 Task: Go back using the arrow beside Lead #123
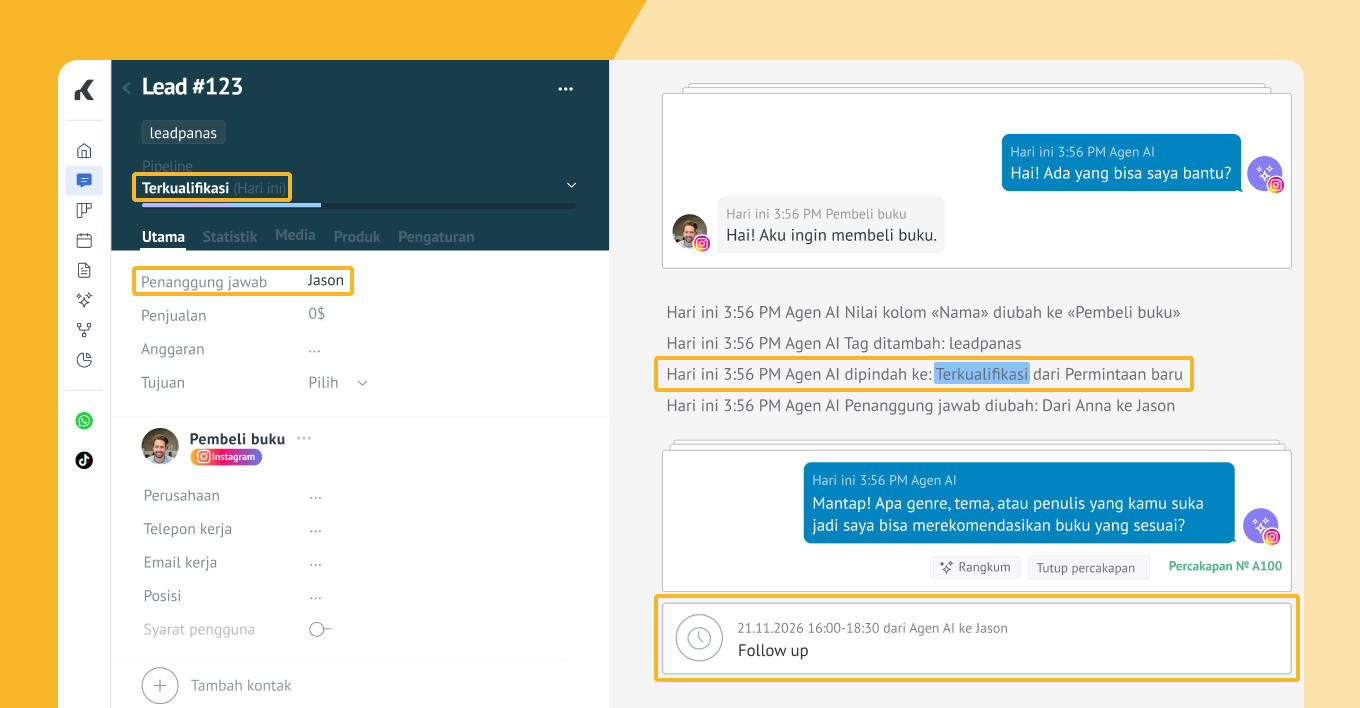127,88
